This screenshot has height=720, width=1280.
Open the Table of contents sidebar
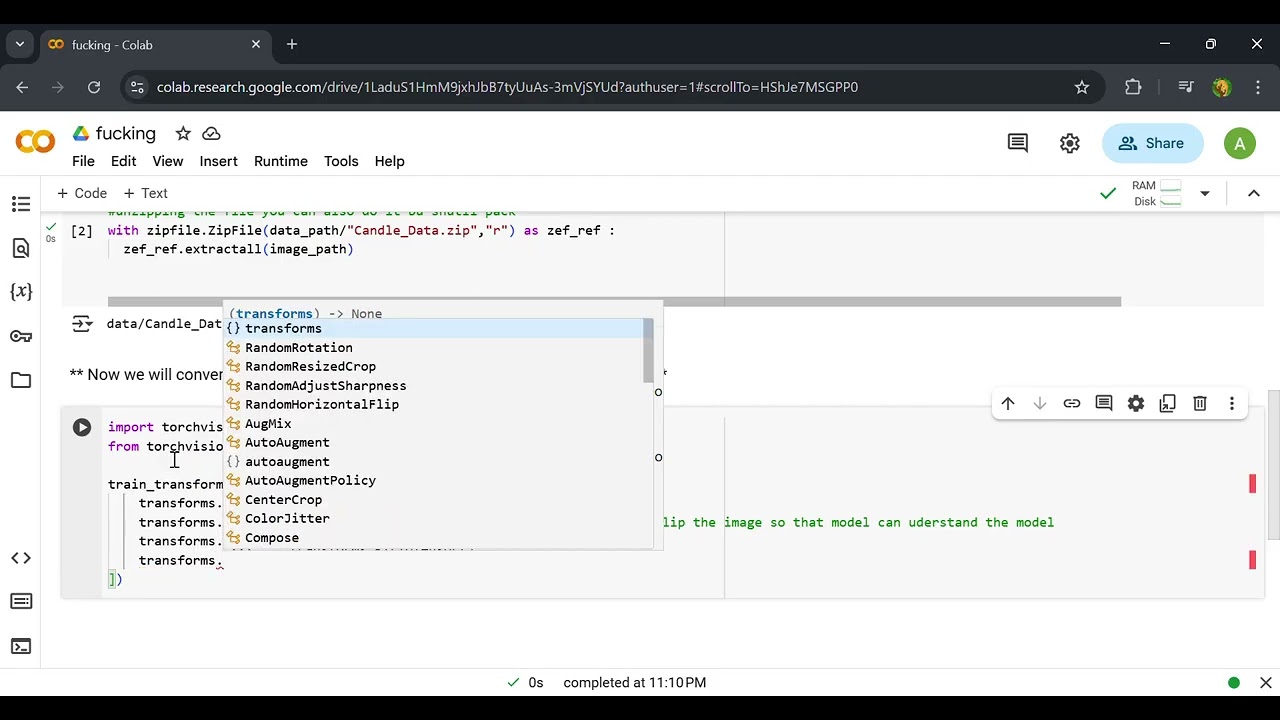point(21,204)
